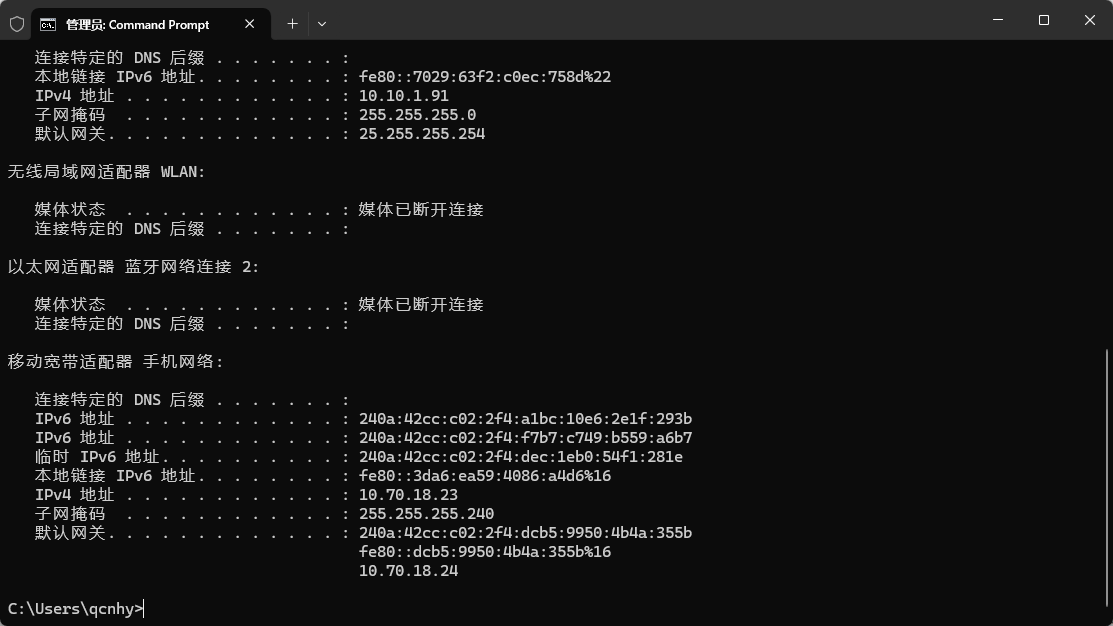This screenshot has width=1113, height=626.
Task: Click the 移动宽带适配器 手机网络 heading
Action: click(x=116, y=362)
